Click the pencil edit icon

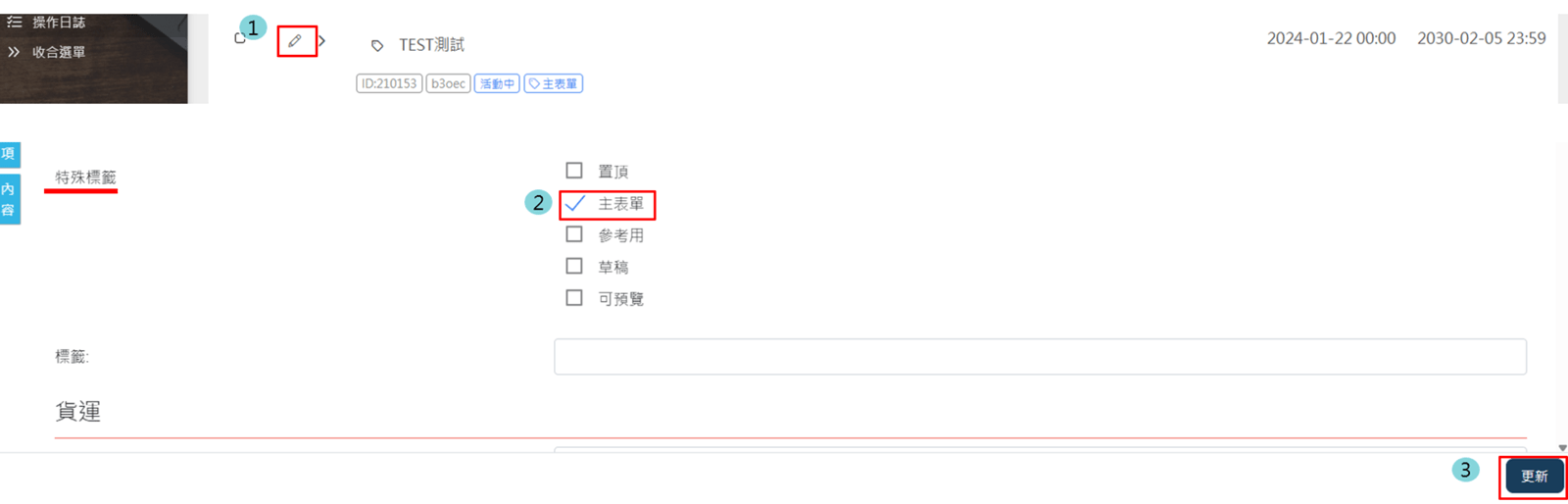295,41
